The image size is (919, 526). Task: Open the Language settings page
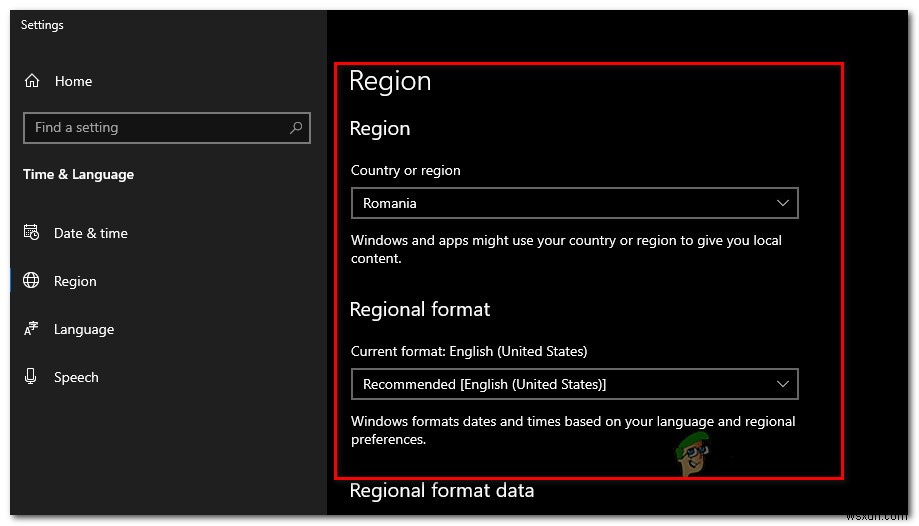[84, 329]
